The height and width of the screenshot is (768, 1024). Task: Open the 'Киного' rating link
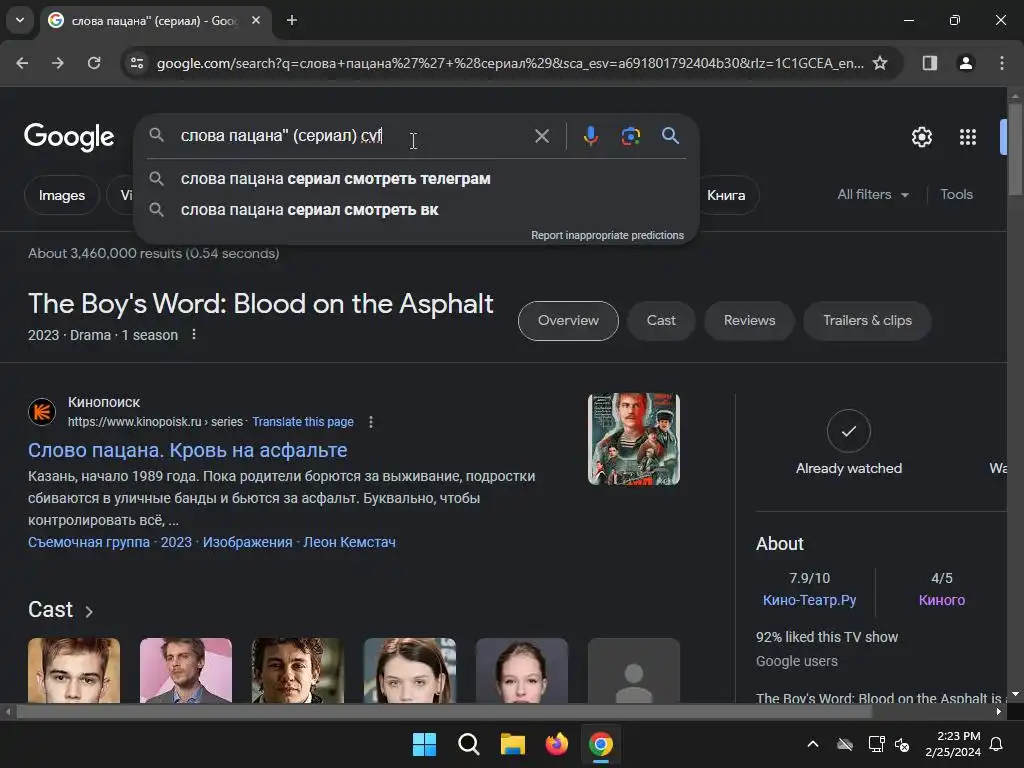coord(942,600)
